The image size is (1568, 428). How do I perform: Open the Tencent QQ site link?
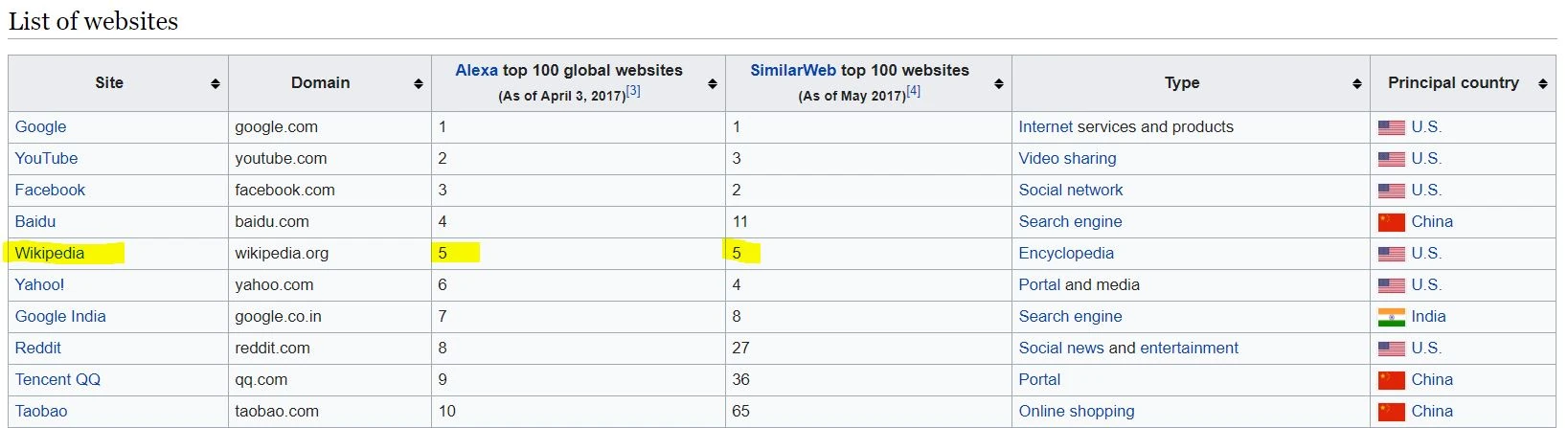[57, 379]
